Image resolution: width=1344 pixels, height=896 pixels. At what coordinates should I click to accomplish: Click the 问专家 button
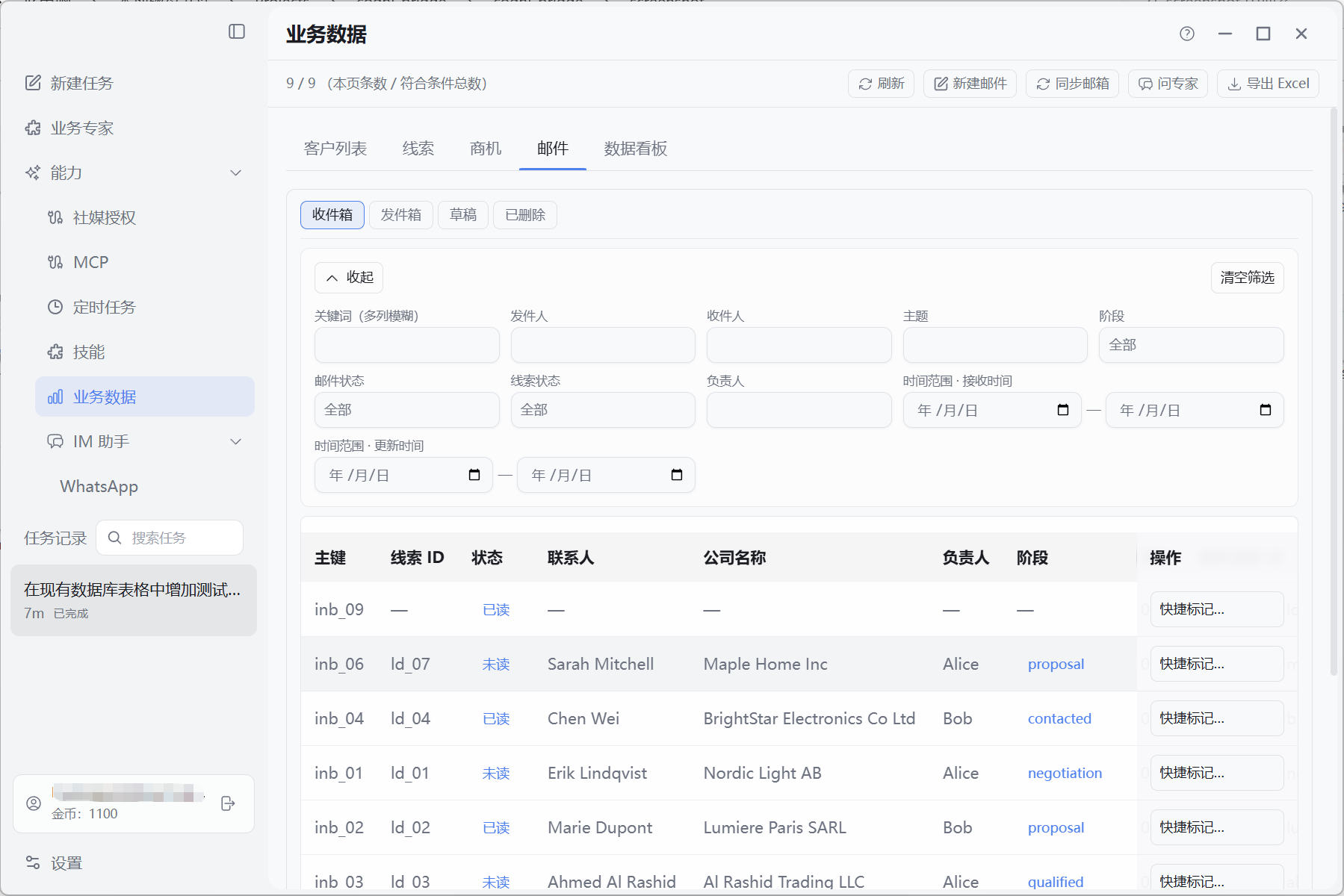[x=1168, y=84]
